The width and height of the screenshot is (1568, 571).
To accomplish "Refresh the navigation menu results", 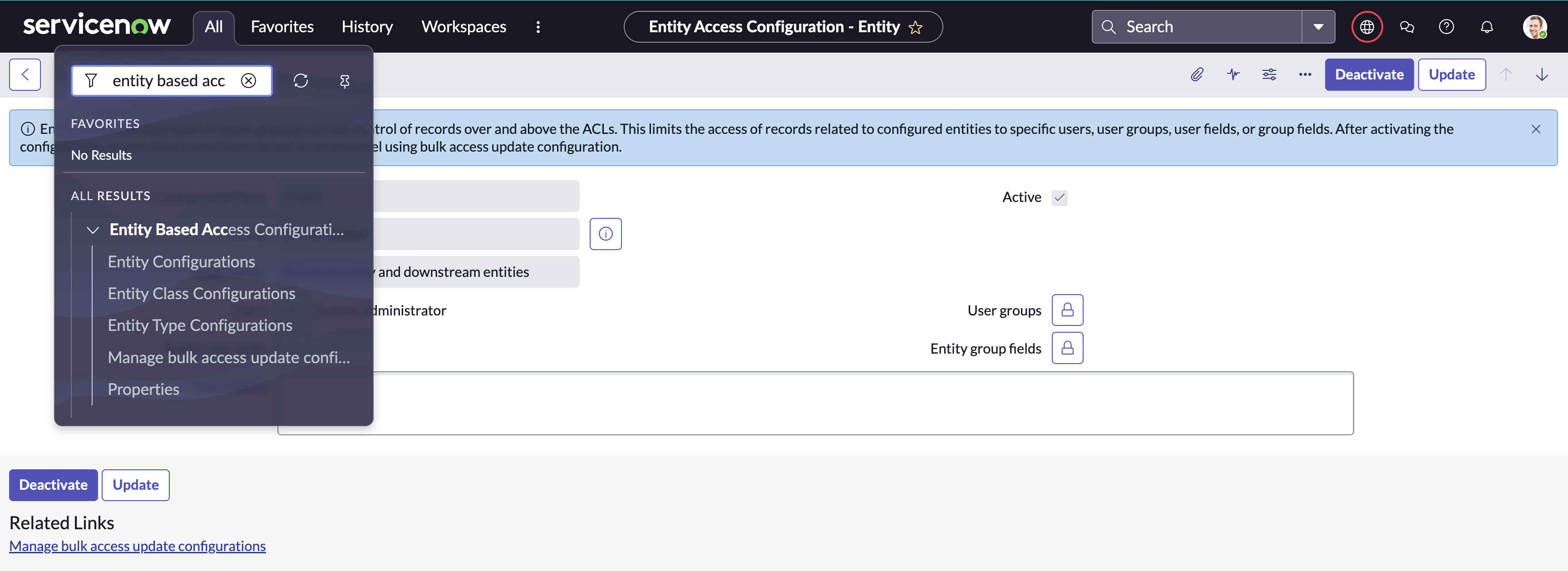I will click(x=301, y=81).
